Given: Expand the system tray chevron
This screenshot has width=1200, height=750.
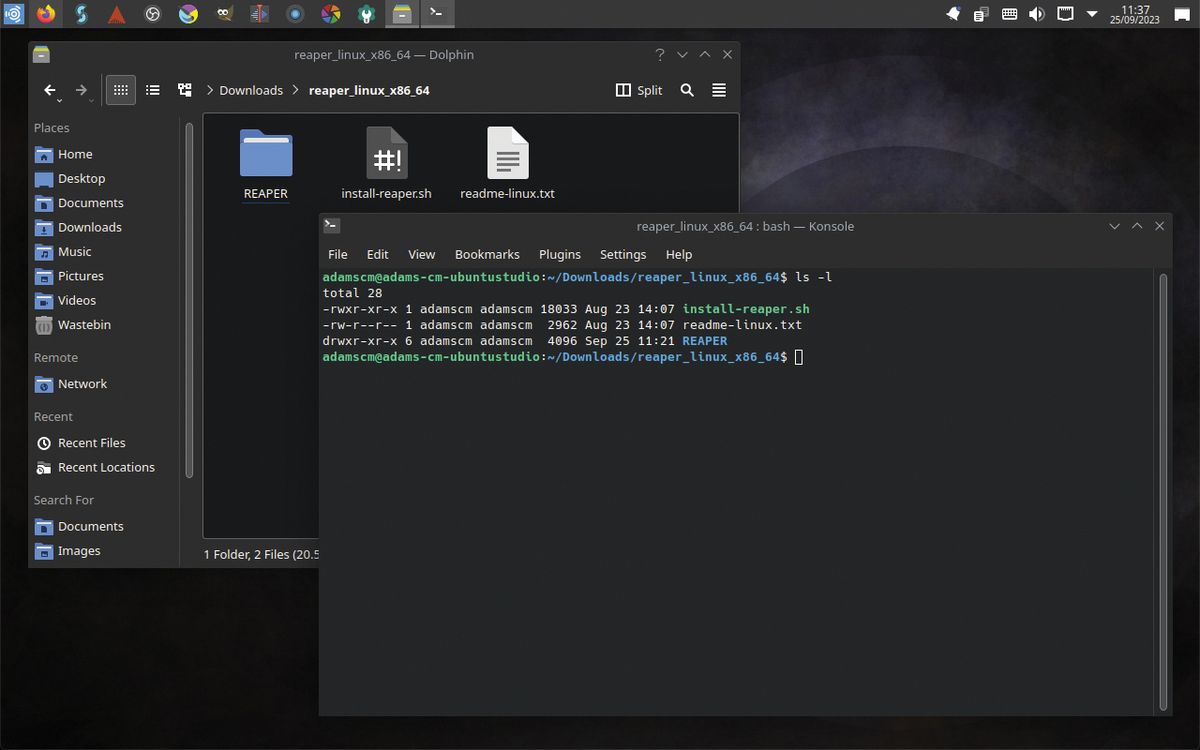Looking at the screenshot, I should pos(1092,14).
